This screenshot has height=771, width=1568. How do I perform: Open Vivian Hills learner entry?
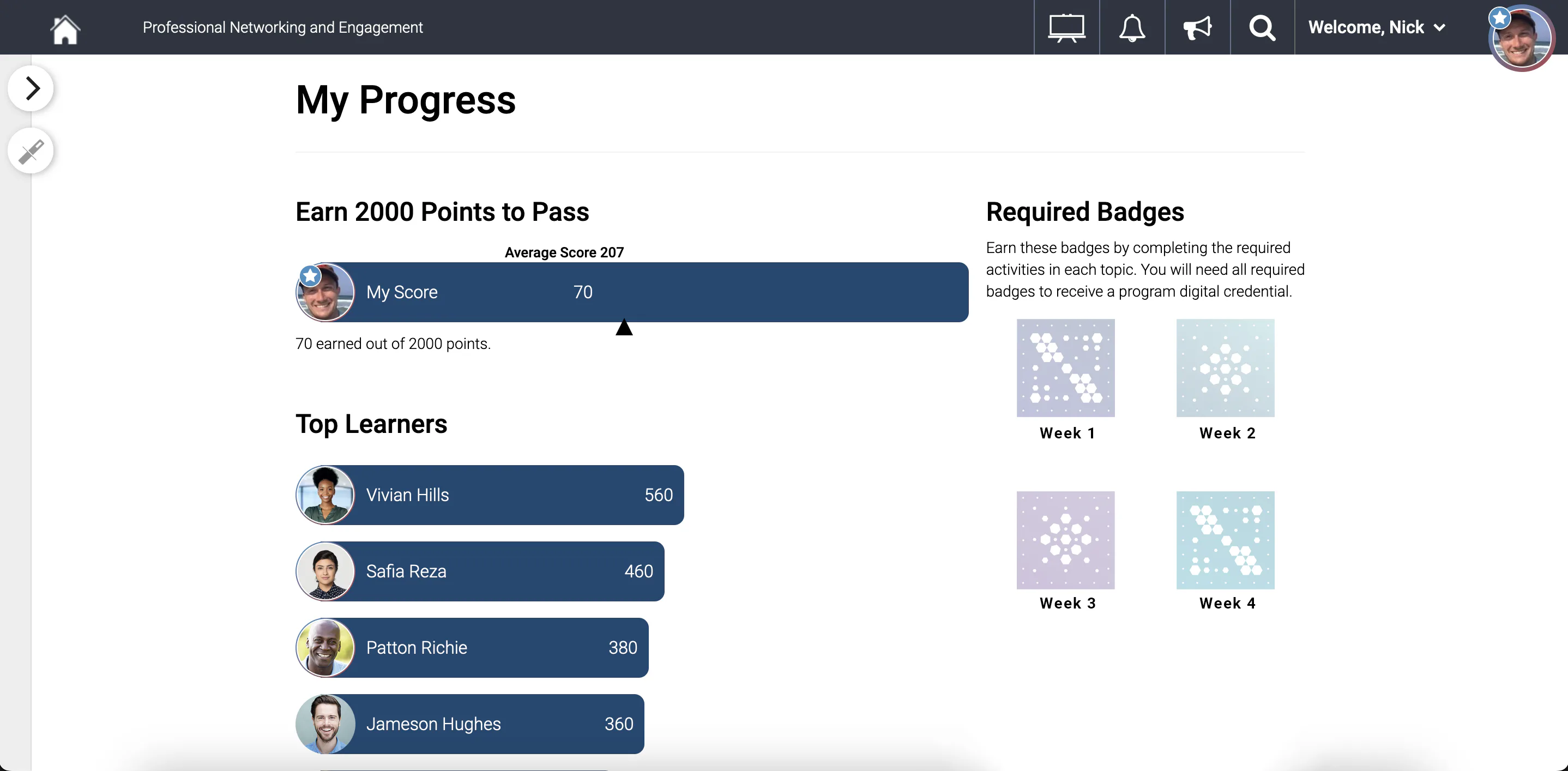pos(490,495)
